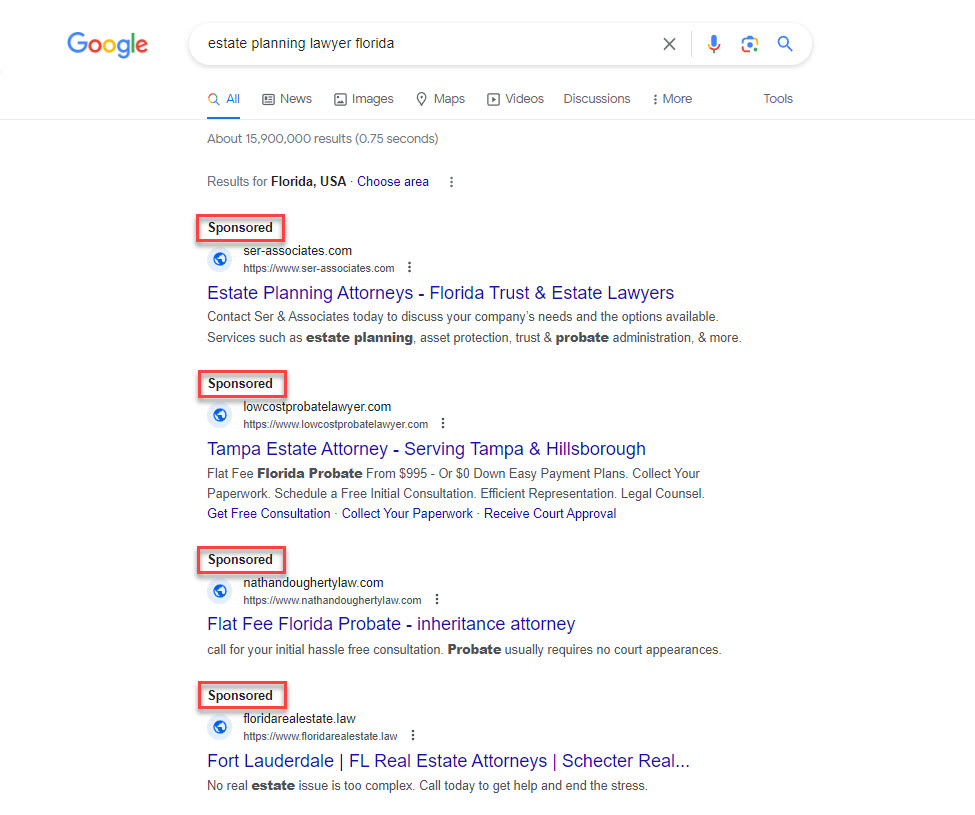Screen dimensions: 975x815
Task: Open options menu next to Choose area
Action: 451,182
